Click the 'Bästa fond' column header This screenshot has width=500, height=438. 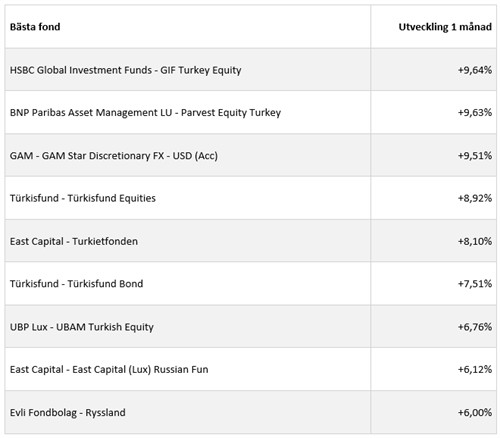pyautogui.click(x=35, y=27)
